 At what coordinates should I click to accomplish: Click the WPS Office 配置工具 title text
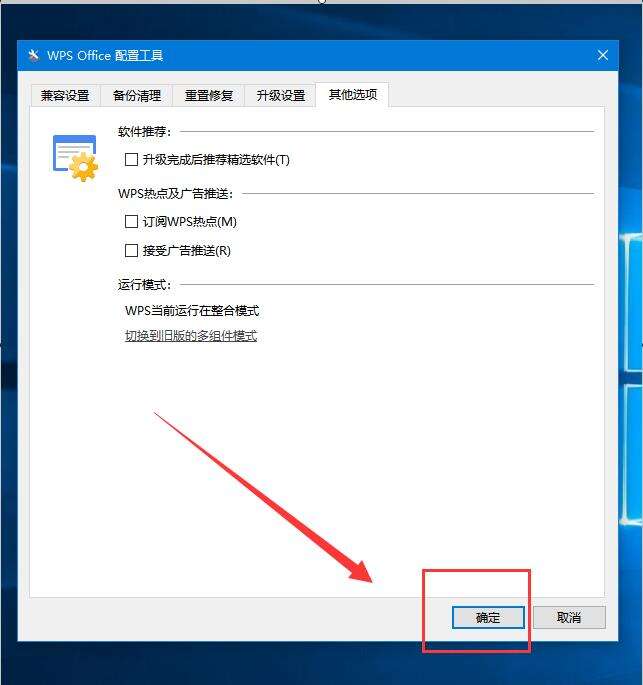click(x=105, y=55)
